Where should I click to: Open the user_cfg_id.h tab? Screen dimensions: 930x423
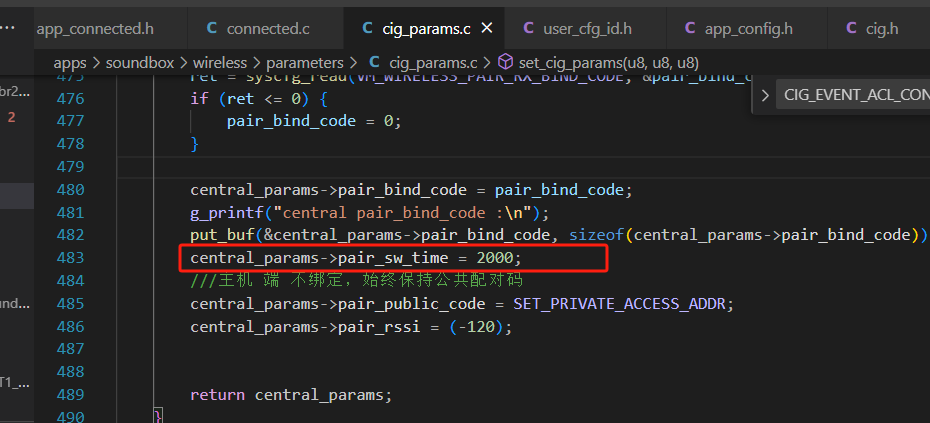point(585,28)
